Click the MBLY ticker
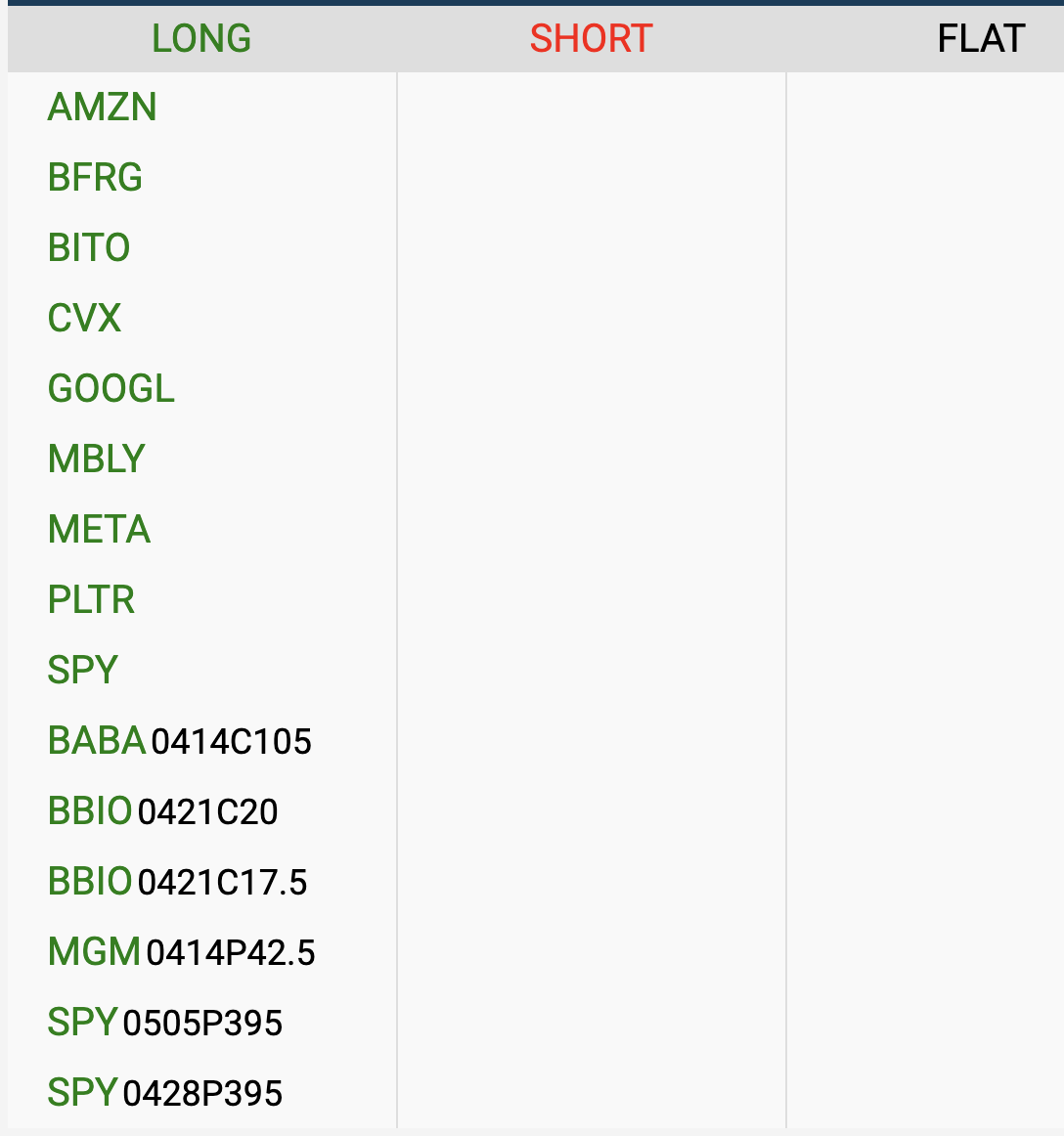The height and width of the screenshot is (1136, 1064). 97,459
